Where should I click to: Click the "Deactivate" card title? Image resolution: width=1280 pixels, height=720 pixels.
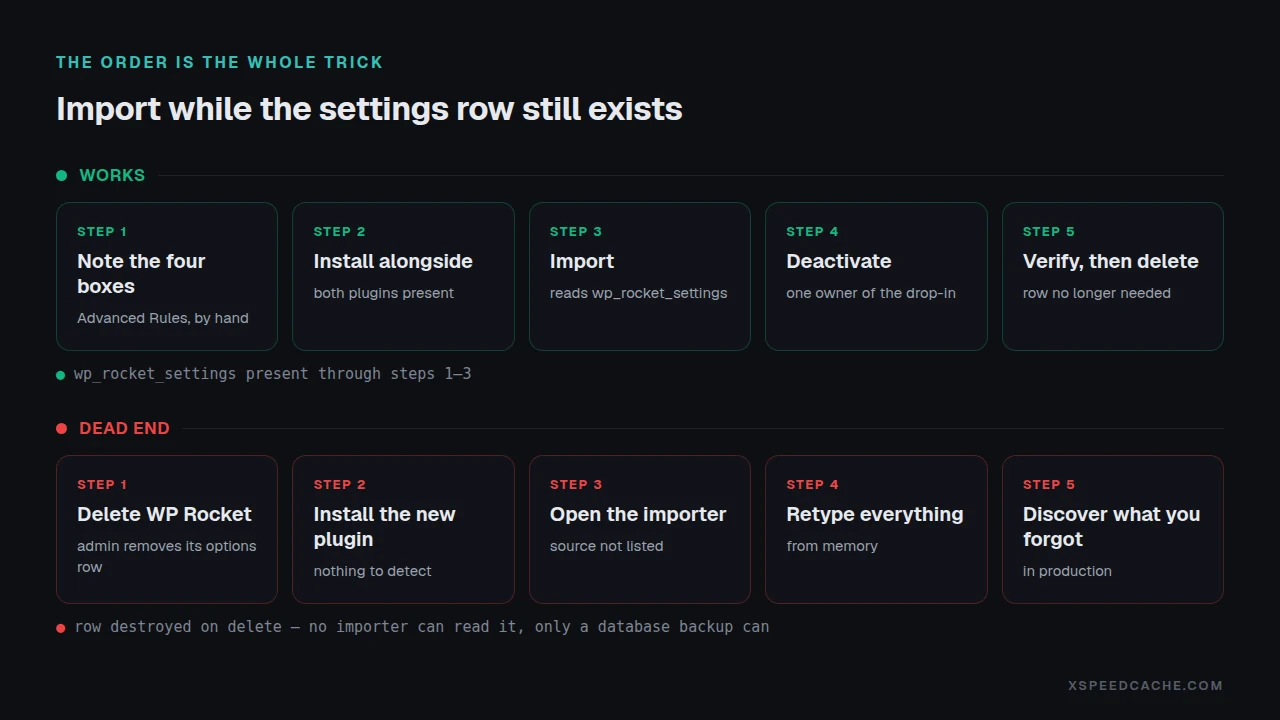(x=839, y=261)
